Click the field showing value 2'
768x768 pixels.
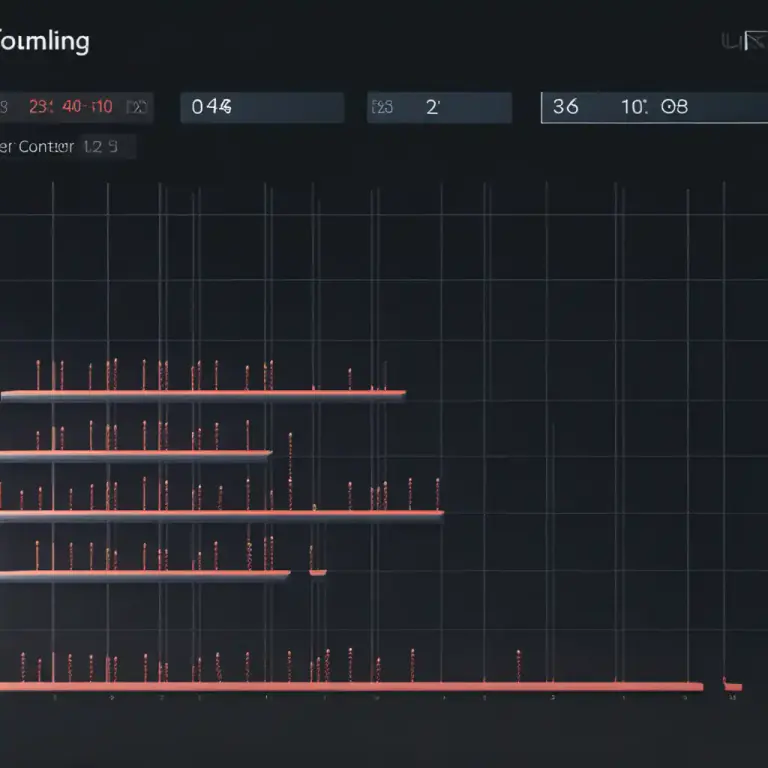(439, 107)
